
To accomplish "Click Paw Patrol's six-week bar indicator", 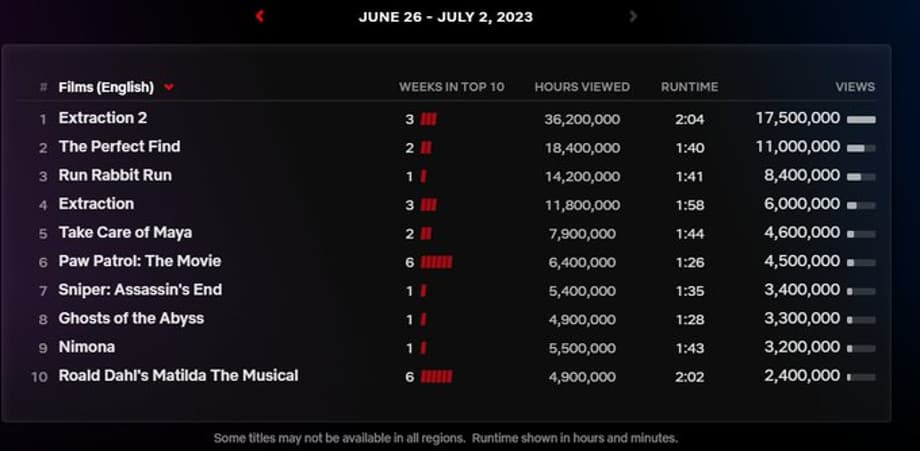I will pos(436,262).
